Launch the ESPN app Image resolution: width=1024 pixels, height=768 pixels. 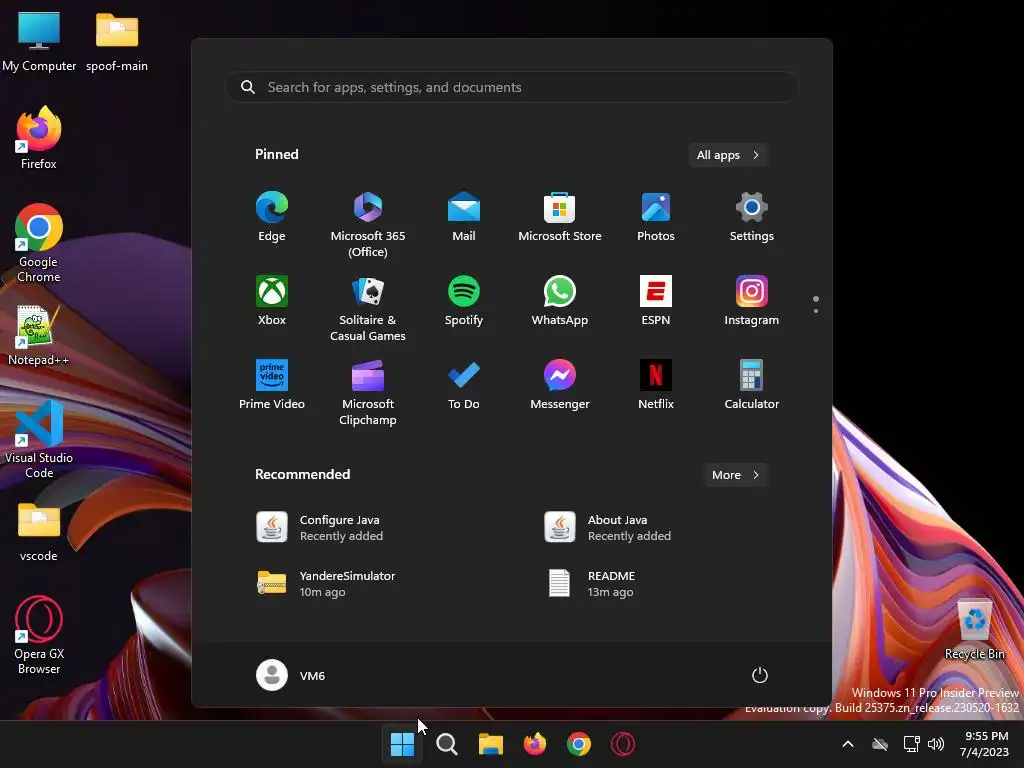pos(656,301)
